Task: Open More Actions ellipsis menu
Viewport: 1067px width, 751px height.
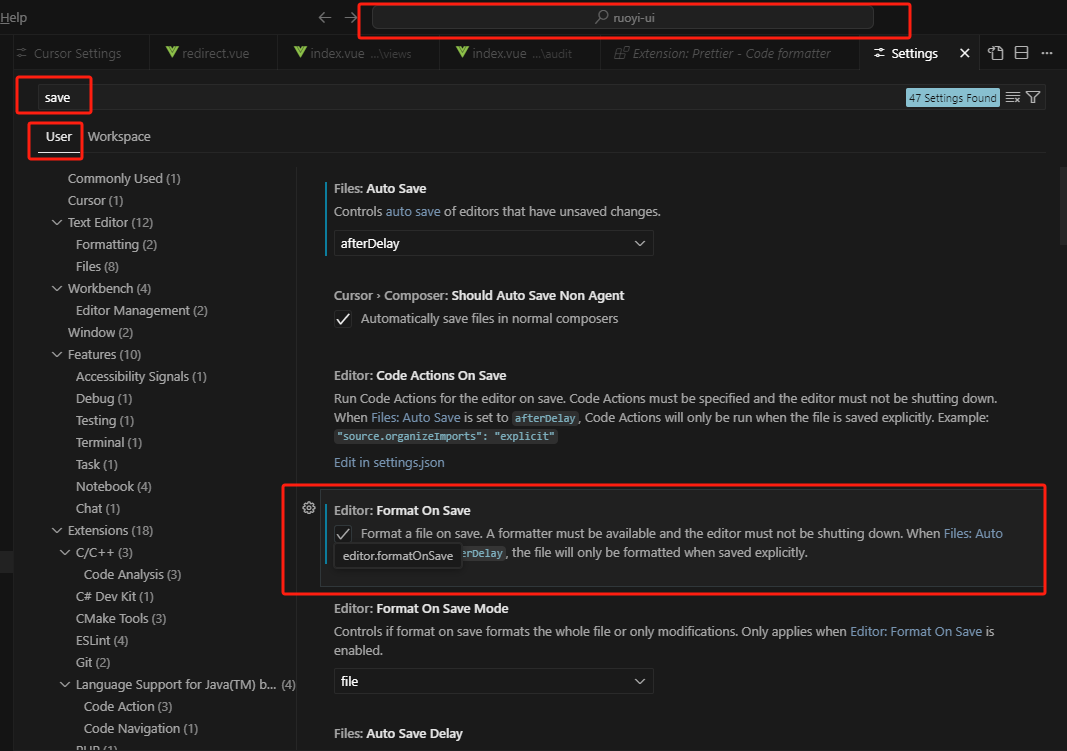Action: [1047, 53]
